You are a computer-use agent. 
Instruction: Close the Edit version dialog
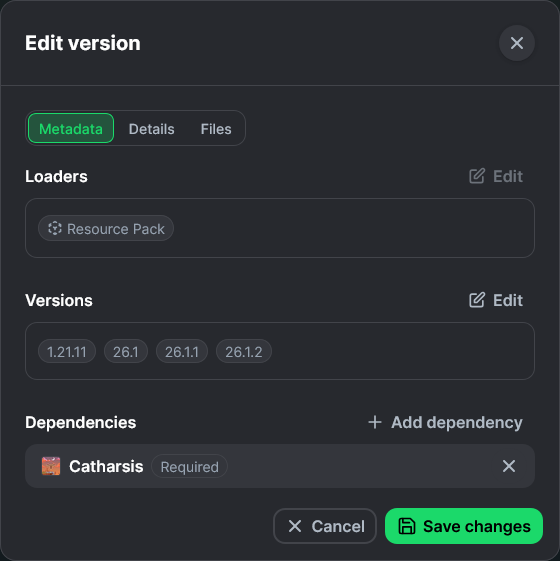(x=517, y=43)
